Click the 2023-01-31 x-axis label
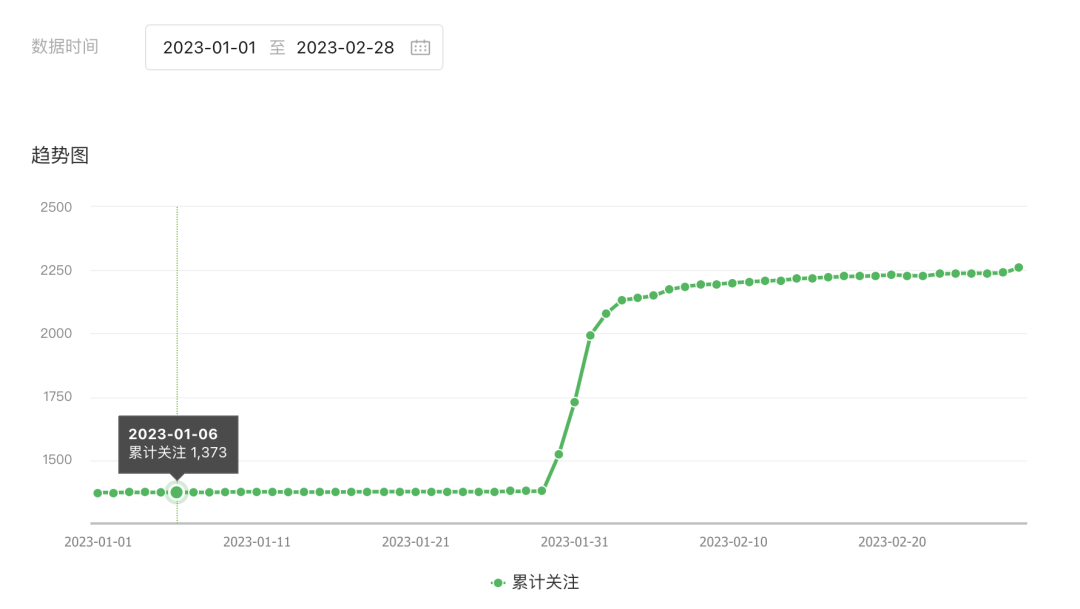This screenshot has width=1080, height=609. (574, 542)
